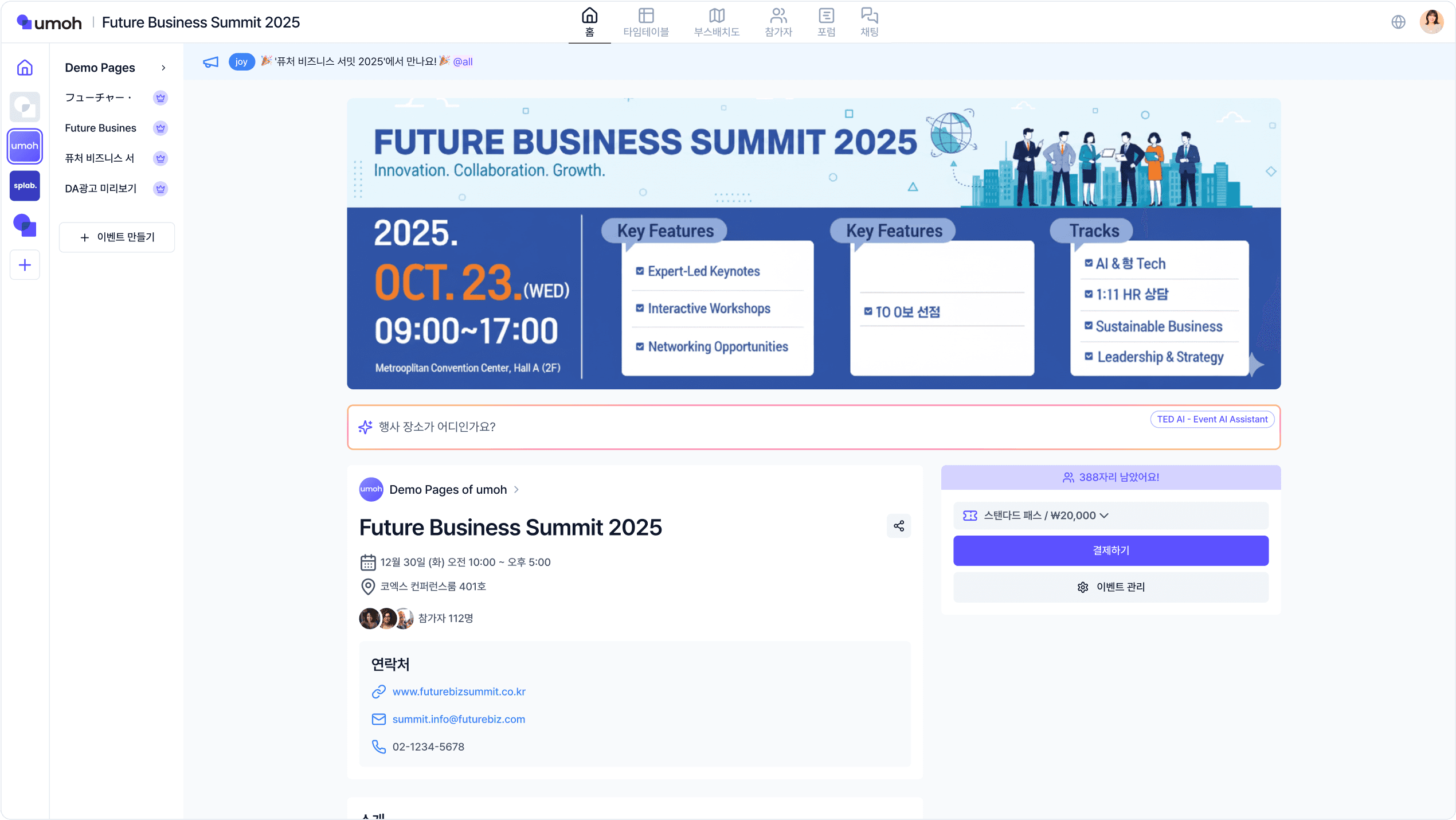Expand Demo Pages of umoh host link

448,490
